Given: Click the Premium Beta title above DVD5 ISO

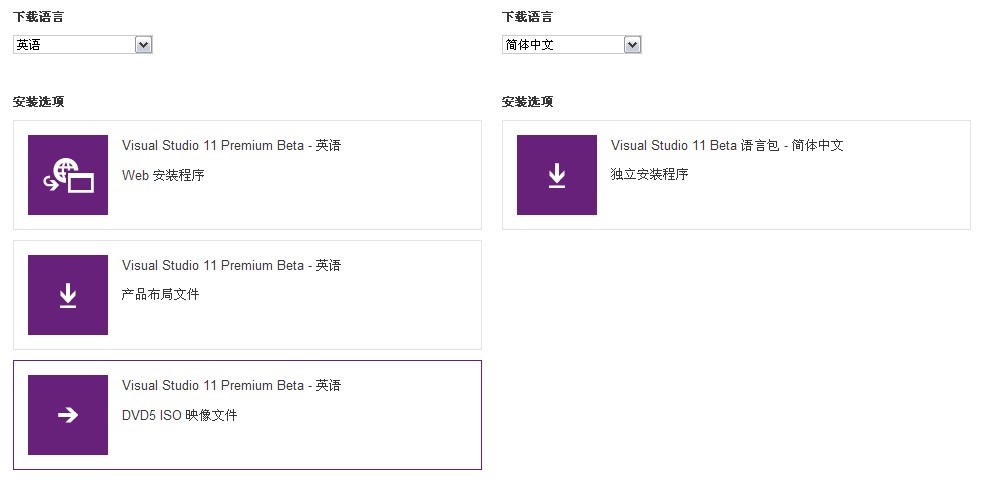Looking at the screenshot, I should (x=231, y=386).
